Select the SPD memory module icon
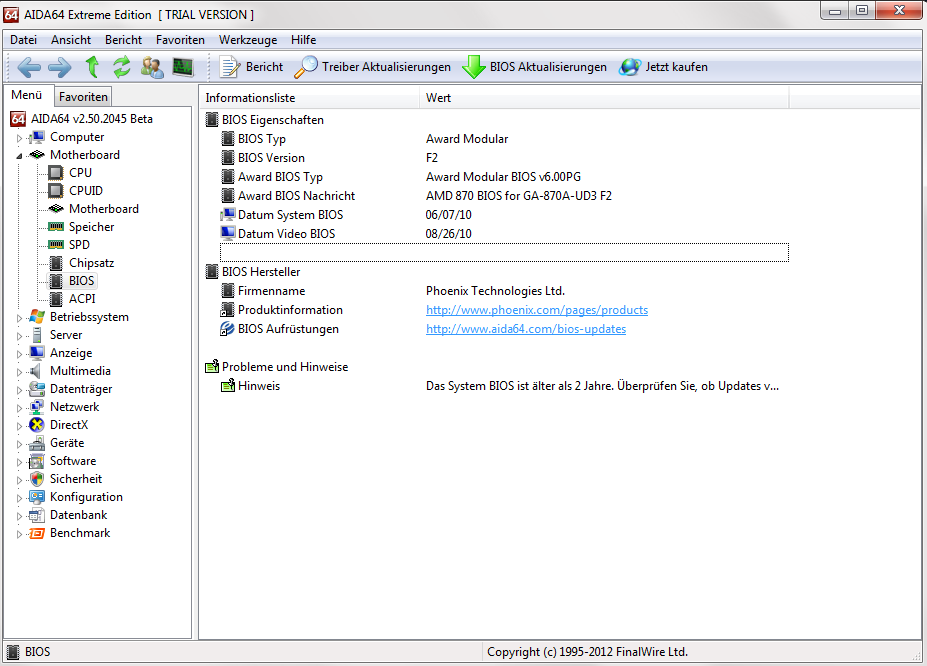The height and width of the screenshot is (666, 927). [x=56, y=245]
